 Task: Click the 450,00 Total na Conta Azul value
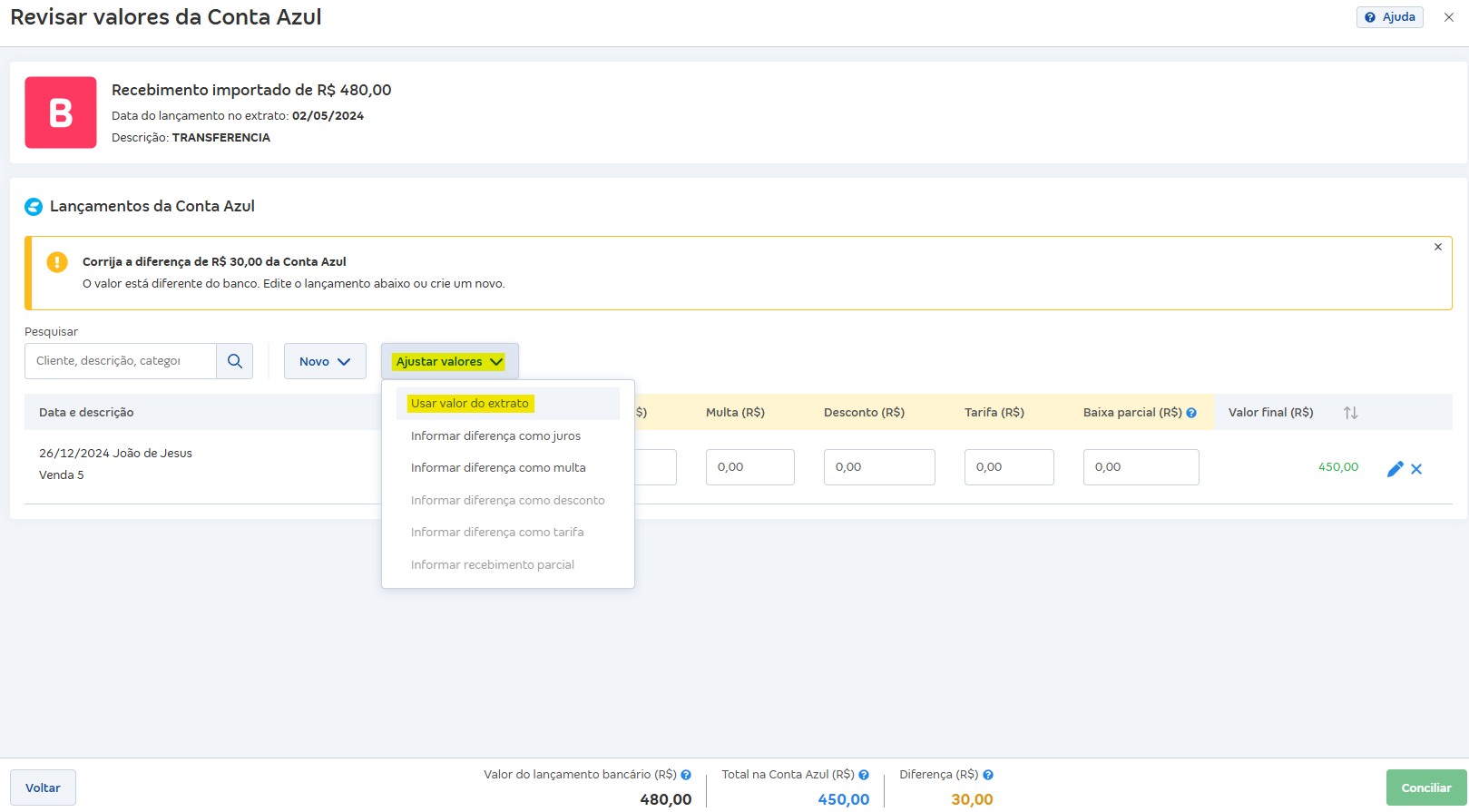[x=844, y=799]
